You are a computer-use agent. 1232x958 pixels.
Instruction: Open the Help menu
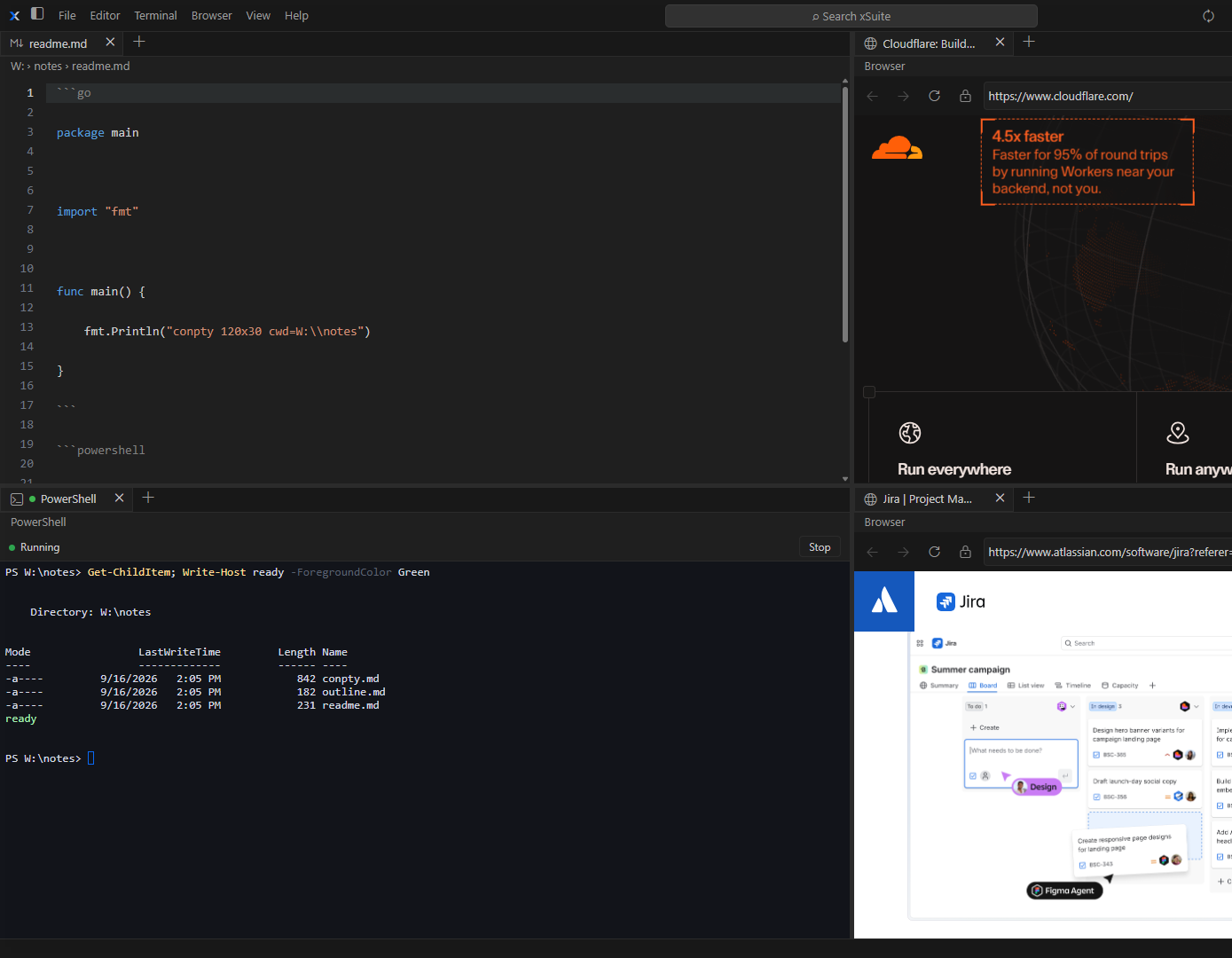tap(296, 15)
